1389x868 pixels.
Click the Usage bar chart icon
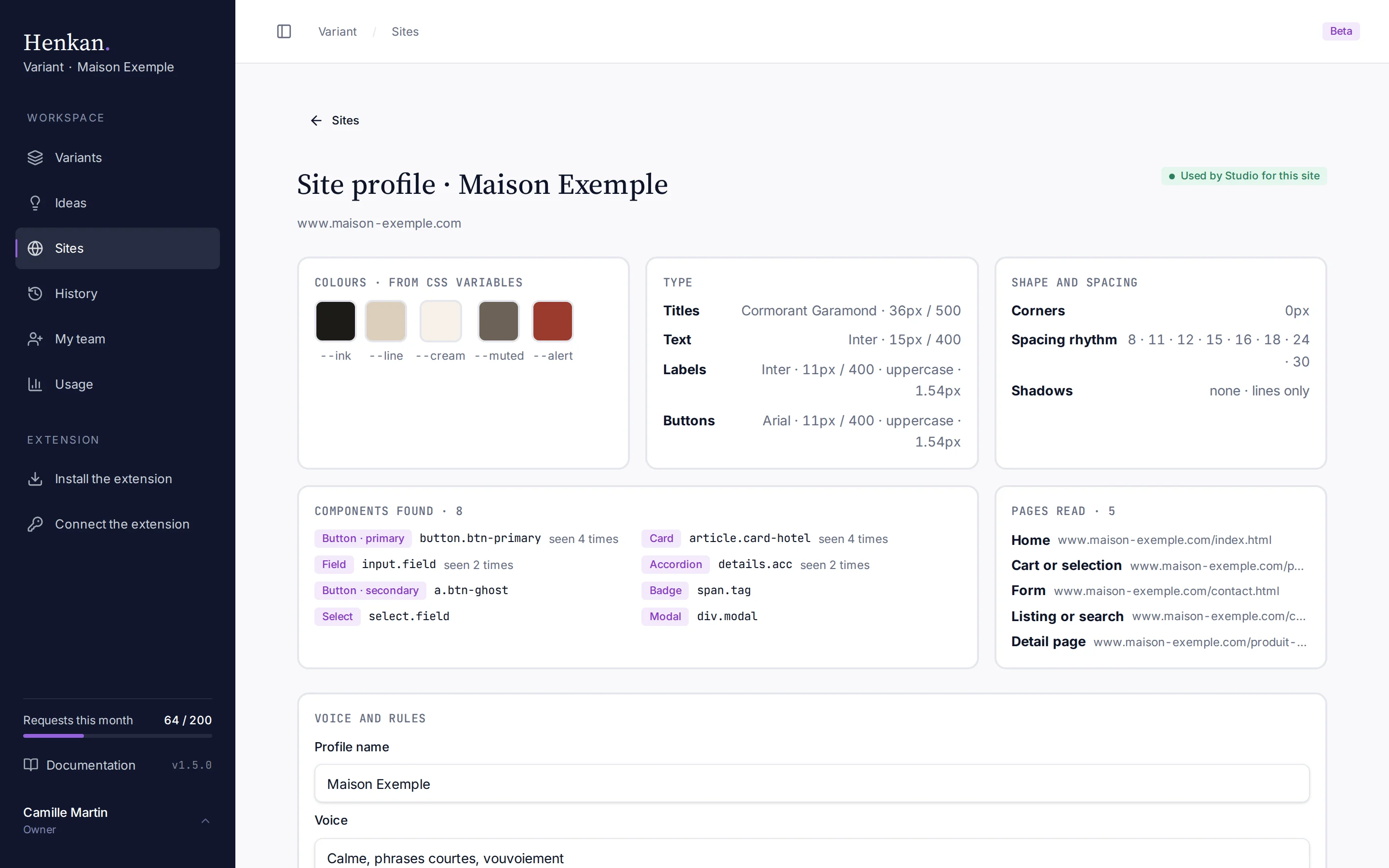pos(35,384)
